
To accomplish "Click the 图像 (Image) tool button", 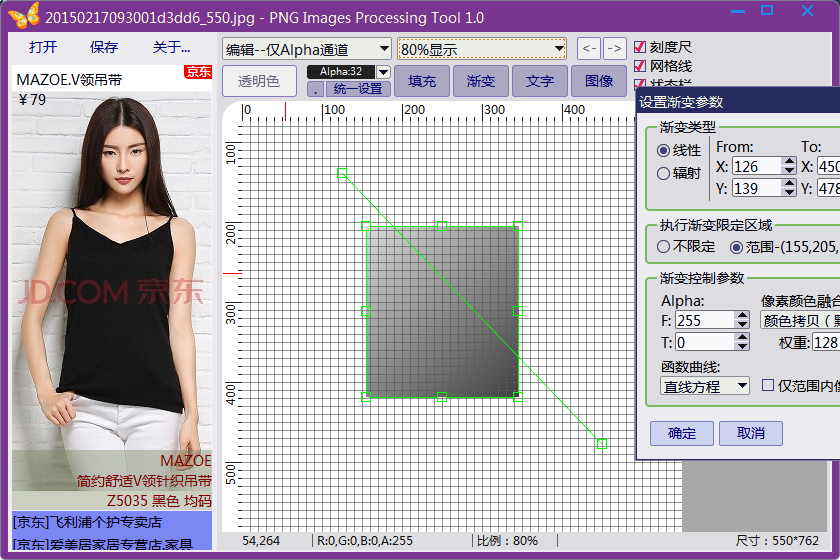I will (599, 81).
